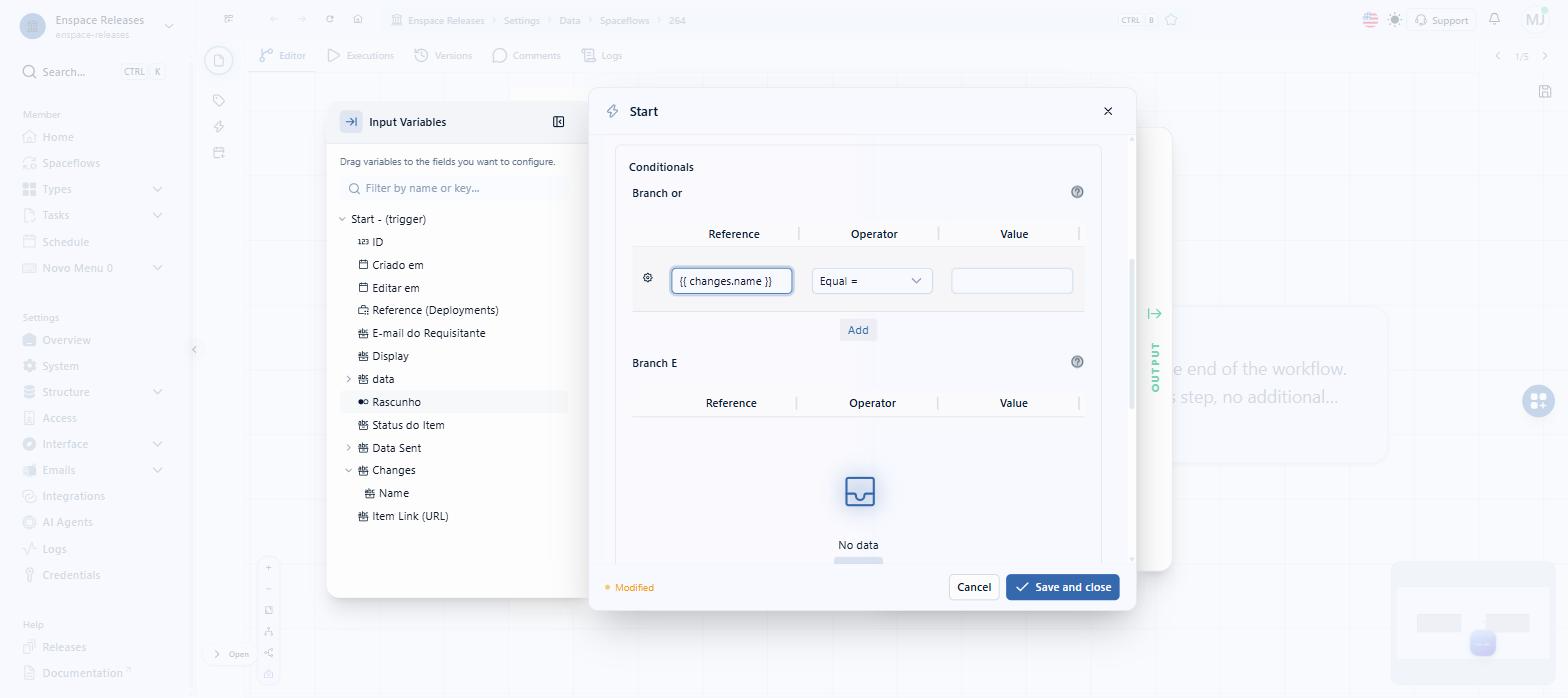Open Home in the sidebar
Viewport: 1568px width, 698px height.
48,137
